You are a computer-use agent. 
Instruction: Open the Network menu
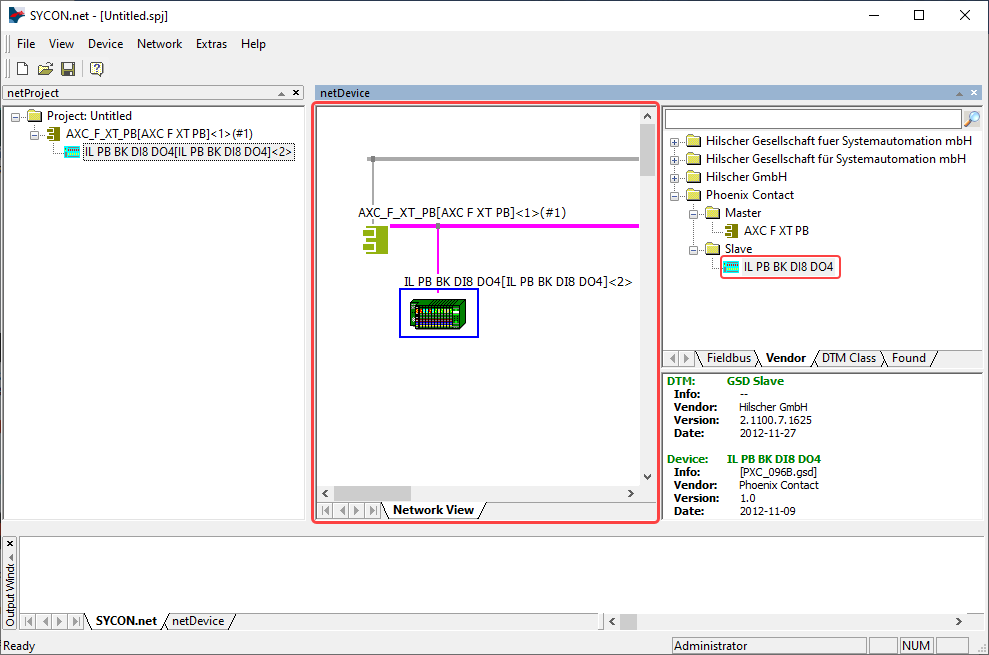click(x=160, y=44)
